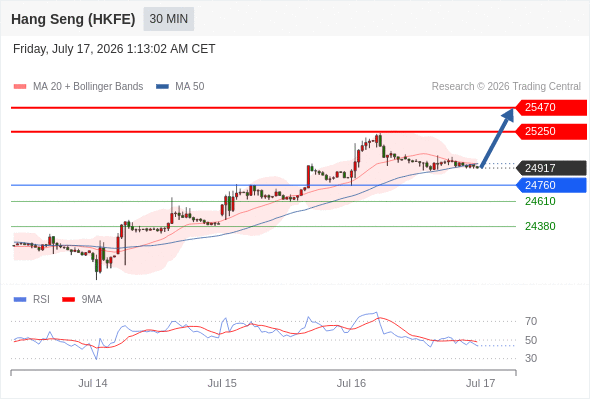This screenshot has width=590, height=400.
Task: Click the RSI legend label
Action: (x=41, y=300)
